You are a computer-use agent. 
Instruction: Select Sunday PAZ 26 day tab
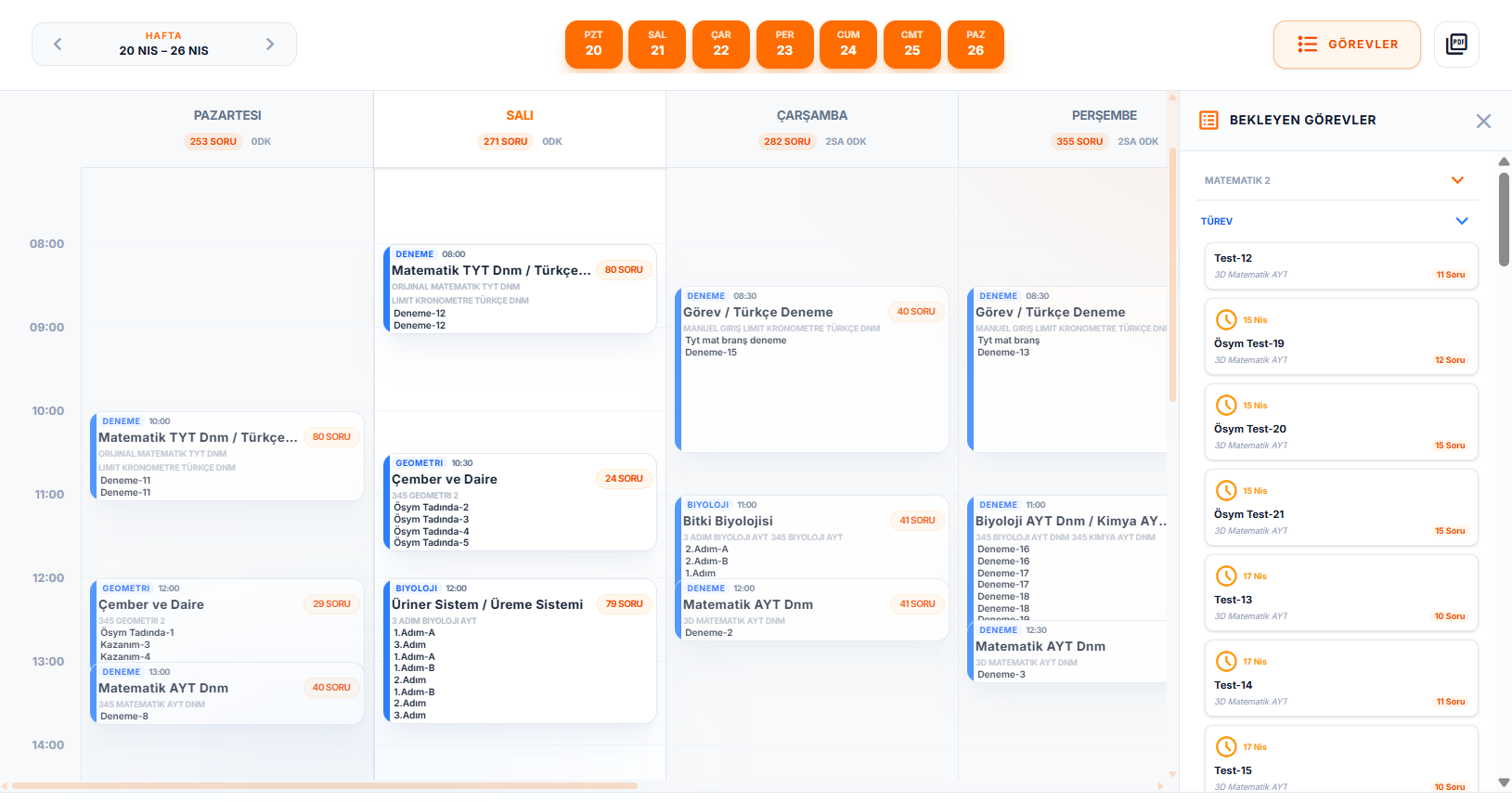coord(976,45)
